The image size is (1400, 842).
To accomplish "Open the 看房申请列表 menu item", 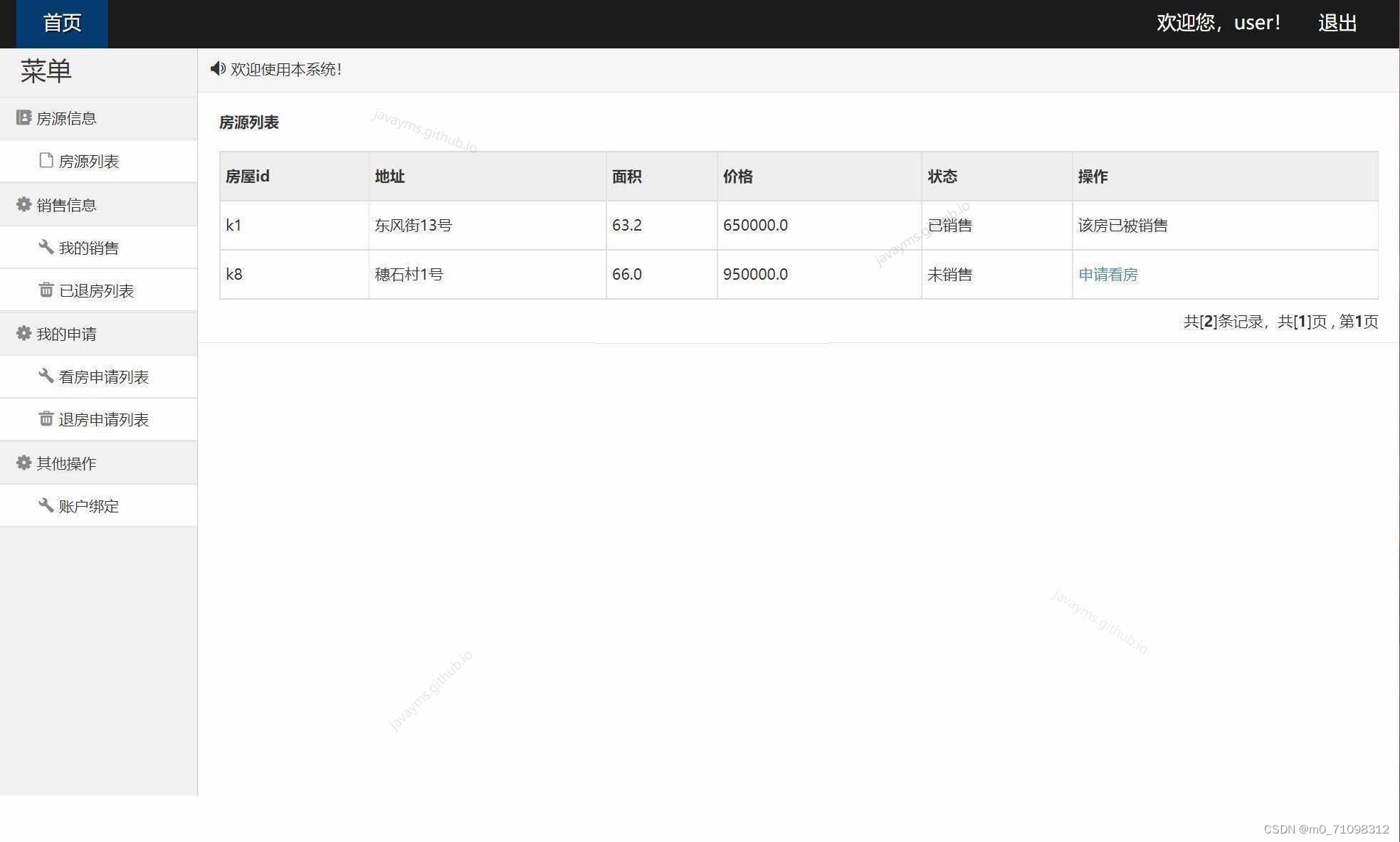I will point(103,377).
